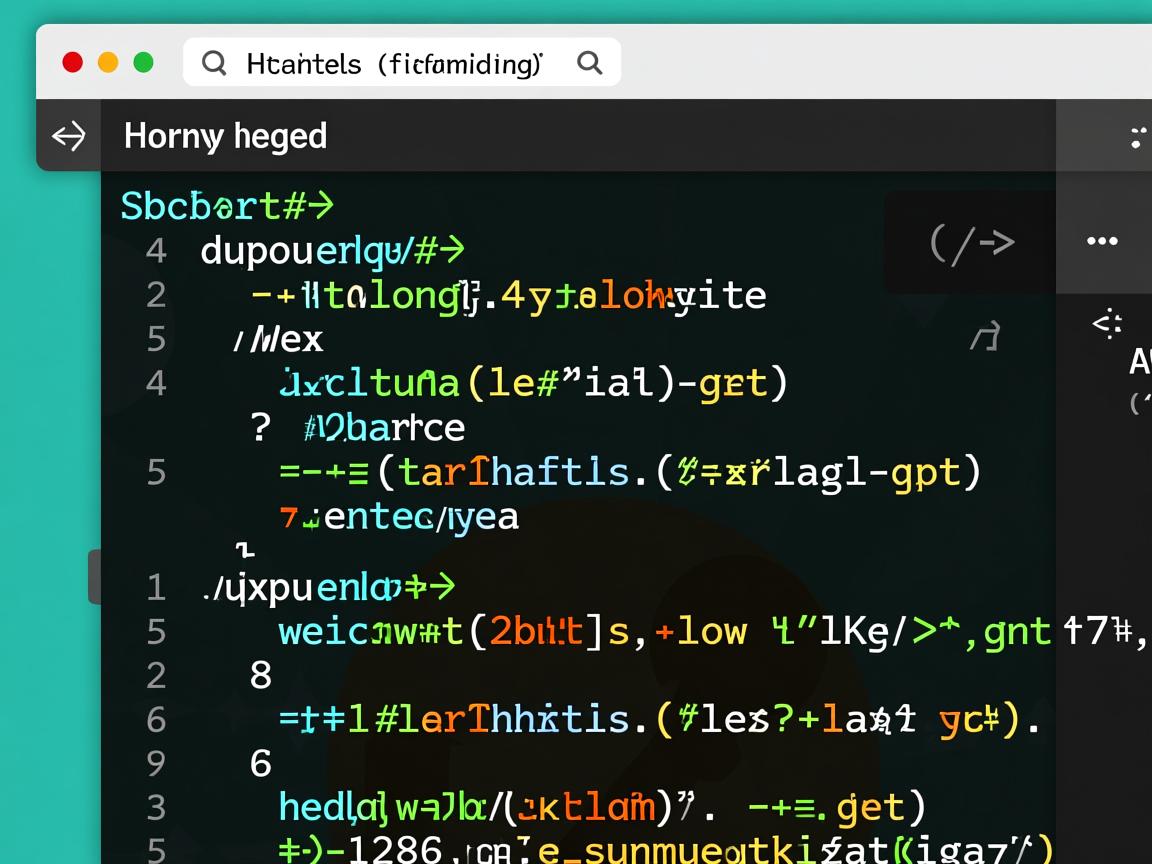This screenshot has height=864, width=1152.
Task: Click the small white glyph below the 7.entec/iyea line
Action: tap(245, 549)
